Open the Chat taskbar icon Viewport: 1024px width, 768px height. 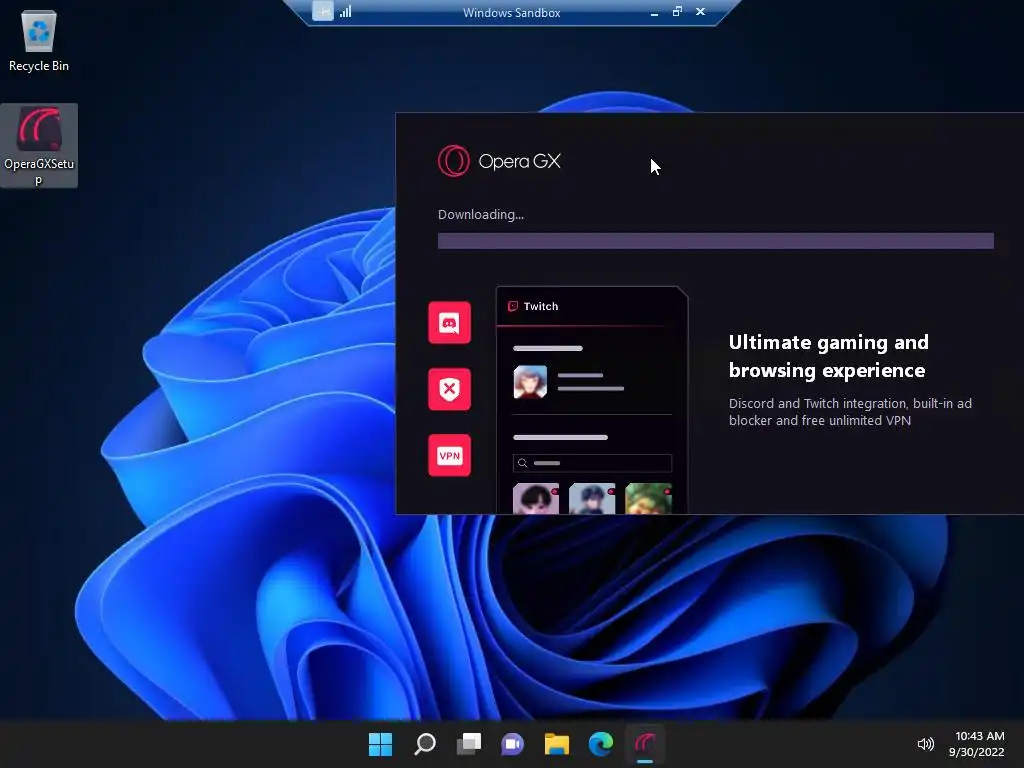(x=513, y=744)
